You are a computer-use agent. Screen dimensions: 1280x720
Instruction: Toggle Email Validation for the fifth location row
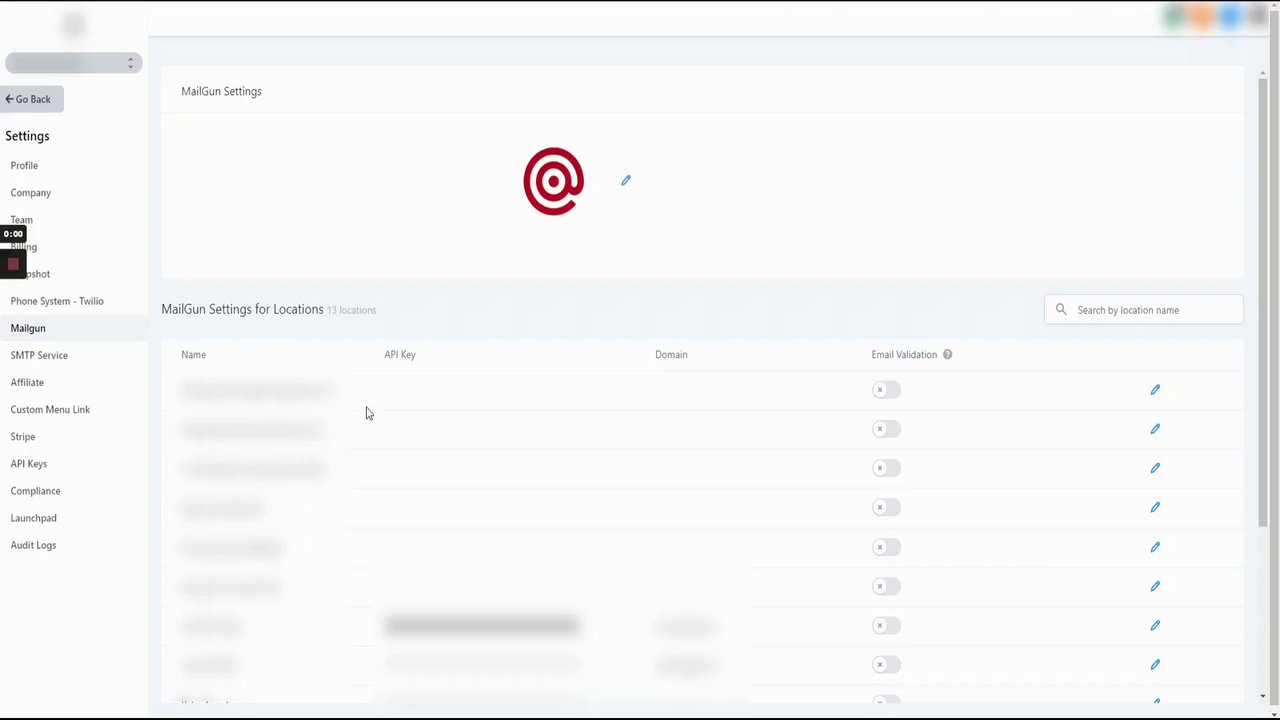(x=886, y=547)
